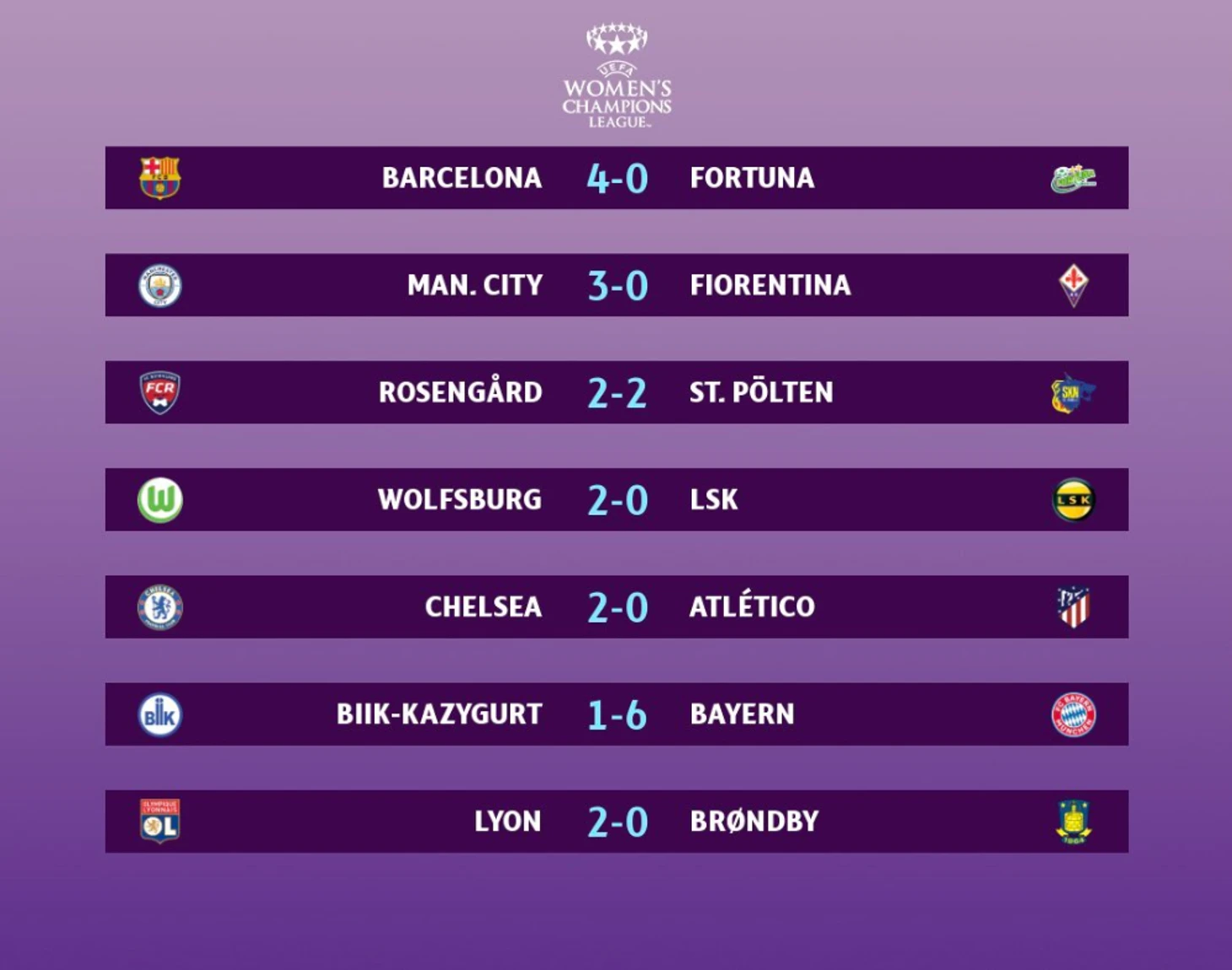Viewport: 1232px width, 970px height.
Task: Open the Barcelona 4-0 score
Action: [x=618, y=179]
